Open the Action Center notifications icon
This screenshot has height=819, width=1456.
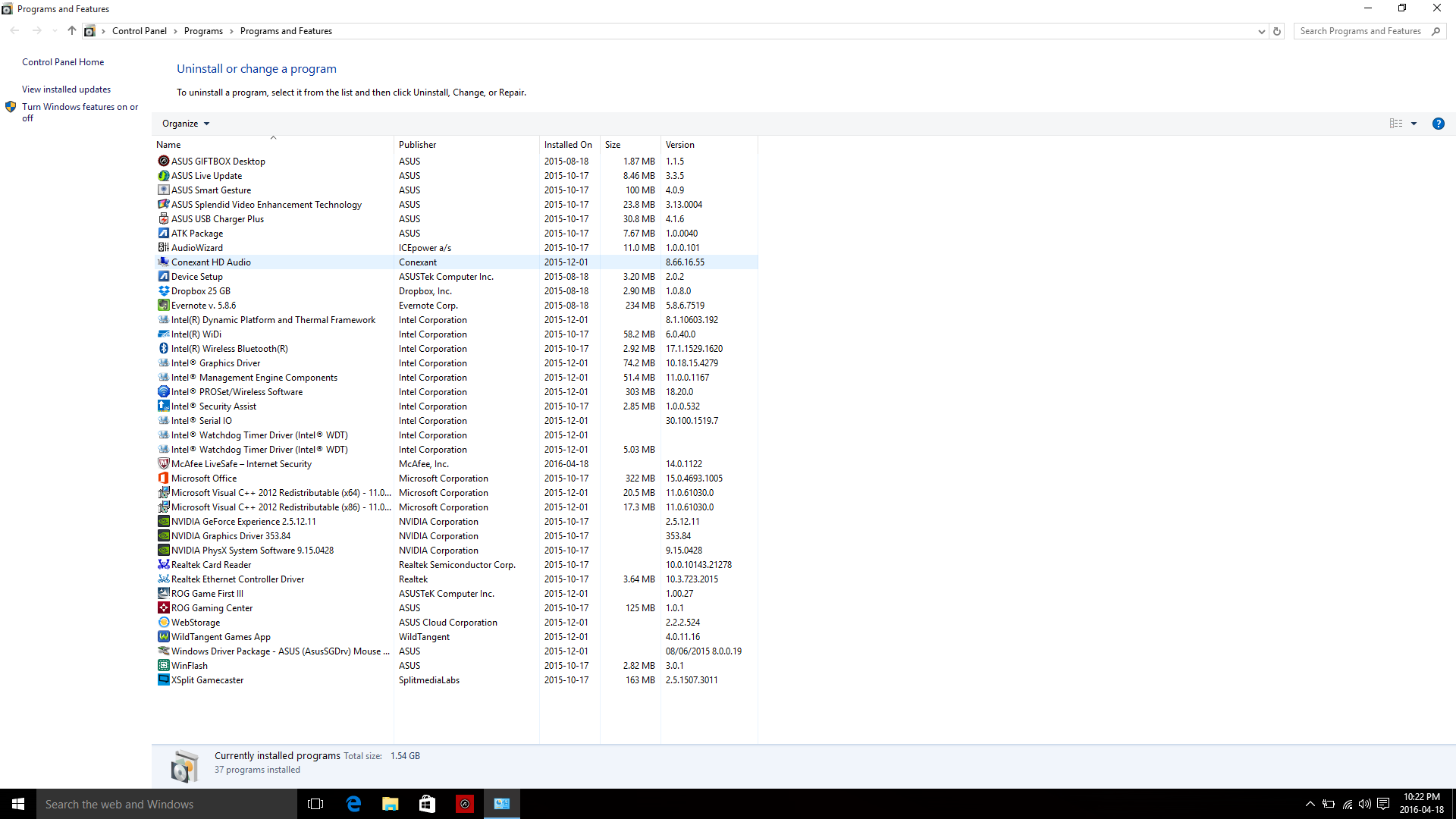(x=1383, y=804)
